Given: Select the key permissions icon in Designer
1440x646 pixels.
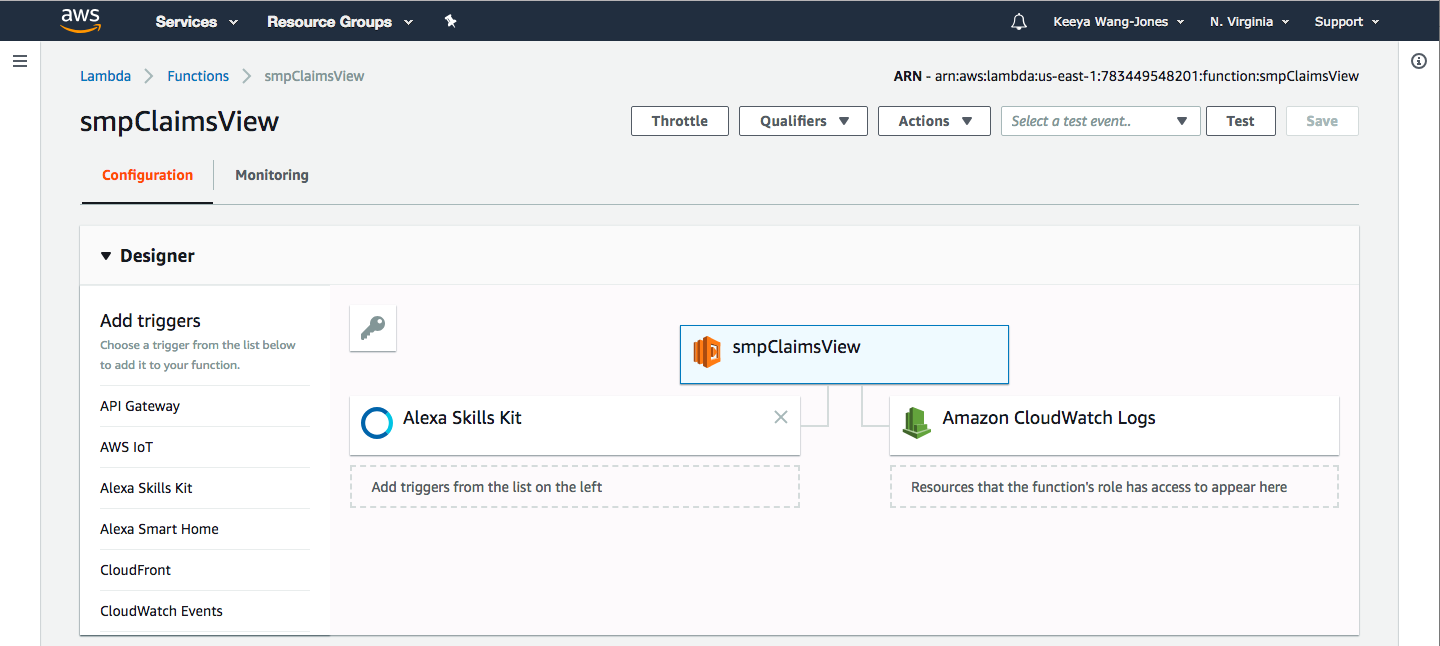Looking at the screenshot, I should (x=372, y=327).
